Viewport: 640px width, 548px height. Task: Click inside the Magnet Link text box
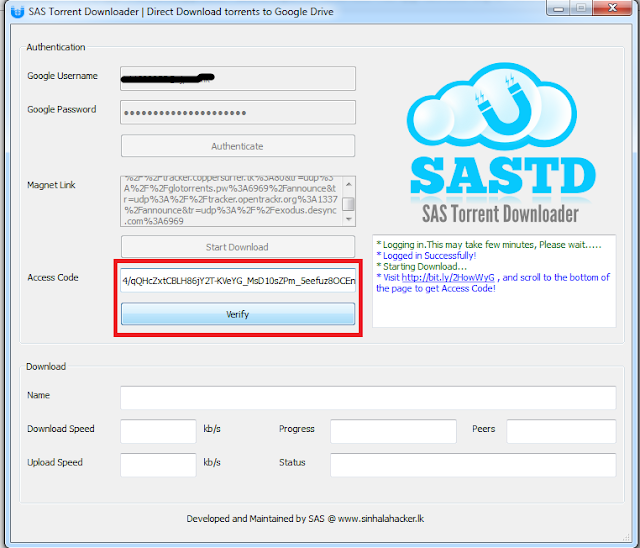(x=230, y=202)
